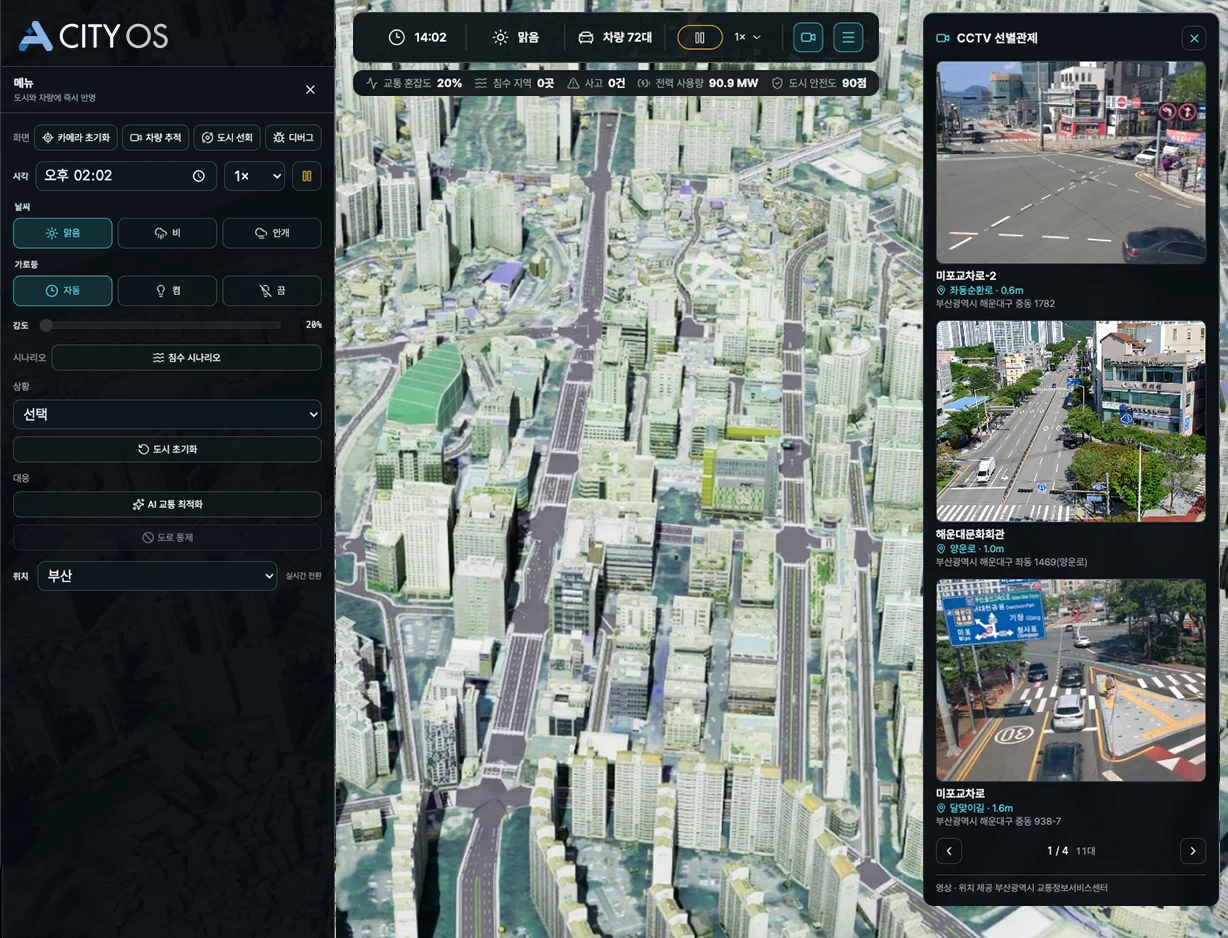This screenshot has height=938, width=1228.
Task: Run AI 교통 최적화 optimization
Action: tap(167, 504)
